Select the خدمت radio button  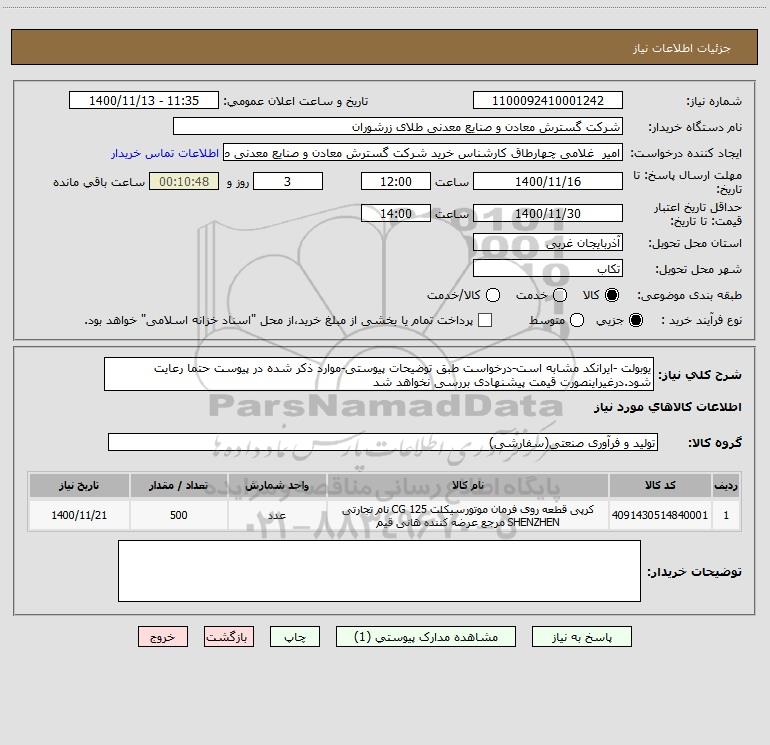[560, 295]
